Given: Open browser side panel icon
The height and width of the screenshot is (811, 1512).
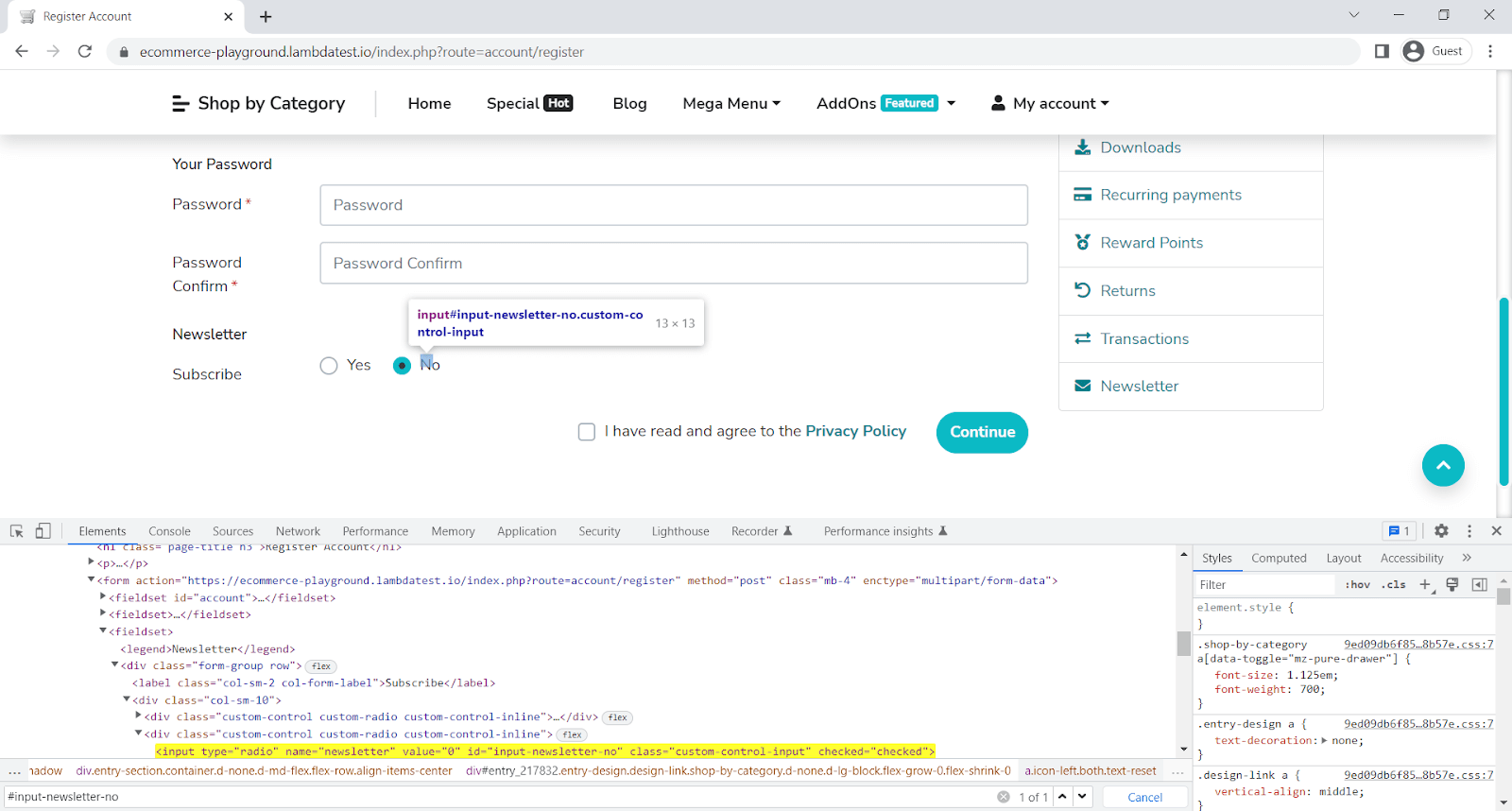Looking at the screenshot, I should coord(1382,51).
